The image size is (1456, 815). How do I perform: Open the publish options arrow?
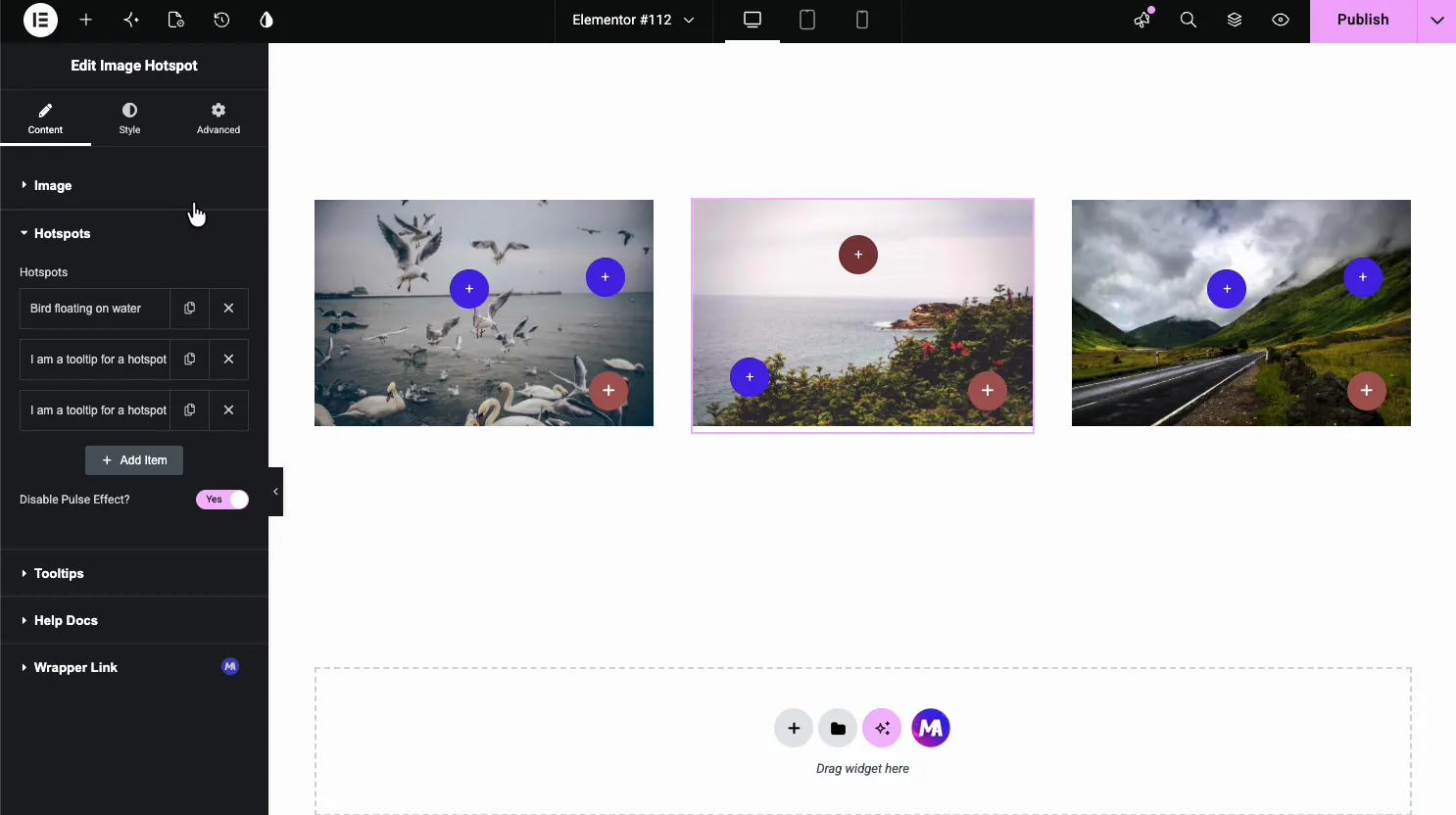1437,20
